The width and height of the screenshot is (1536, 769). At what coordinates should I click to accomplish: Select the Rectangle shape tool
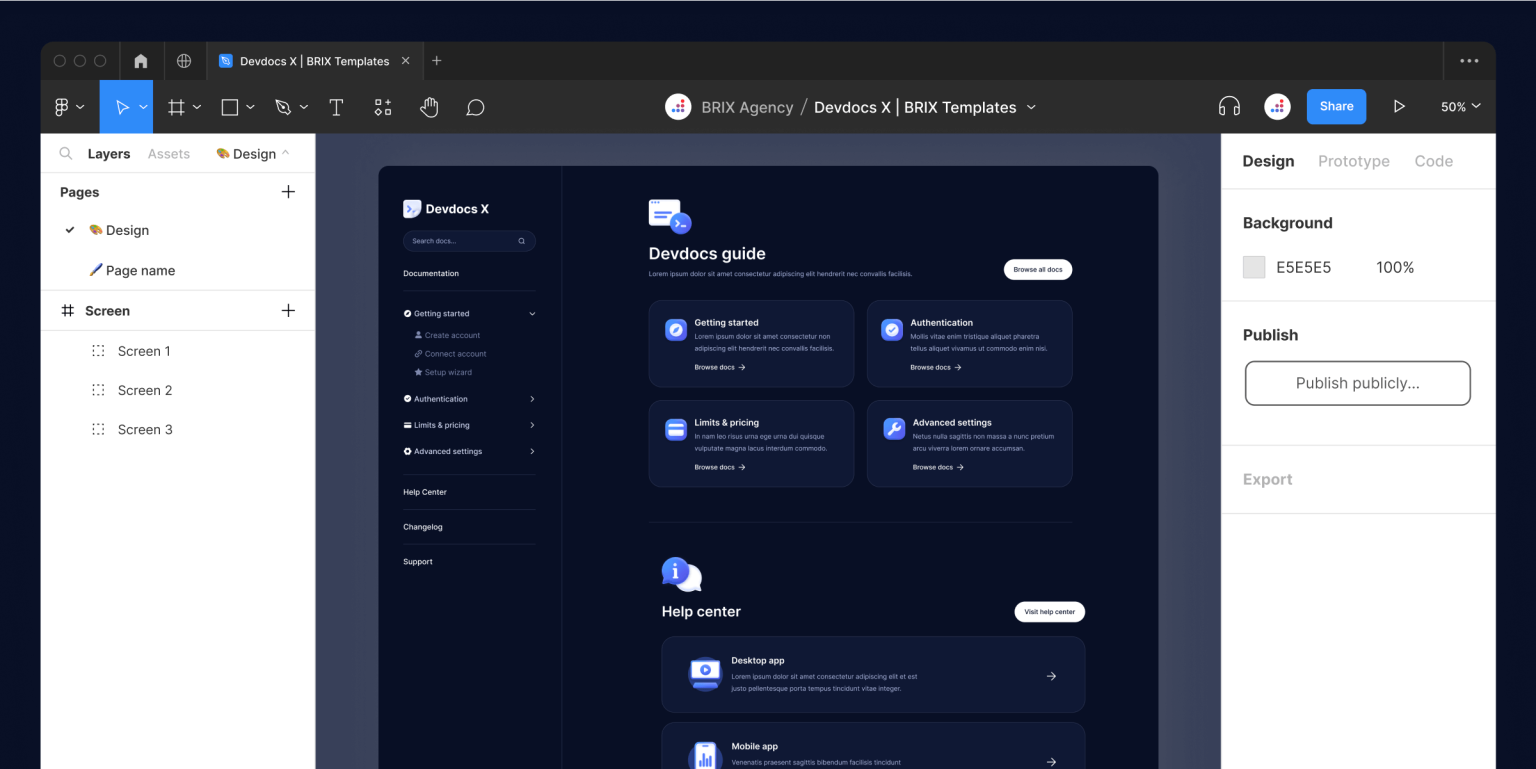pos(229,106)
